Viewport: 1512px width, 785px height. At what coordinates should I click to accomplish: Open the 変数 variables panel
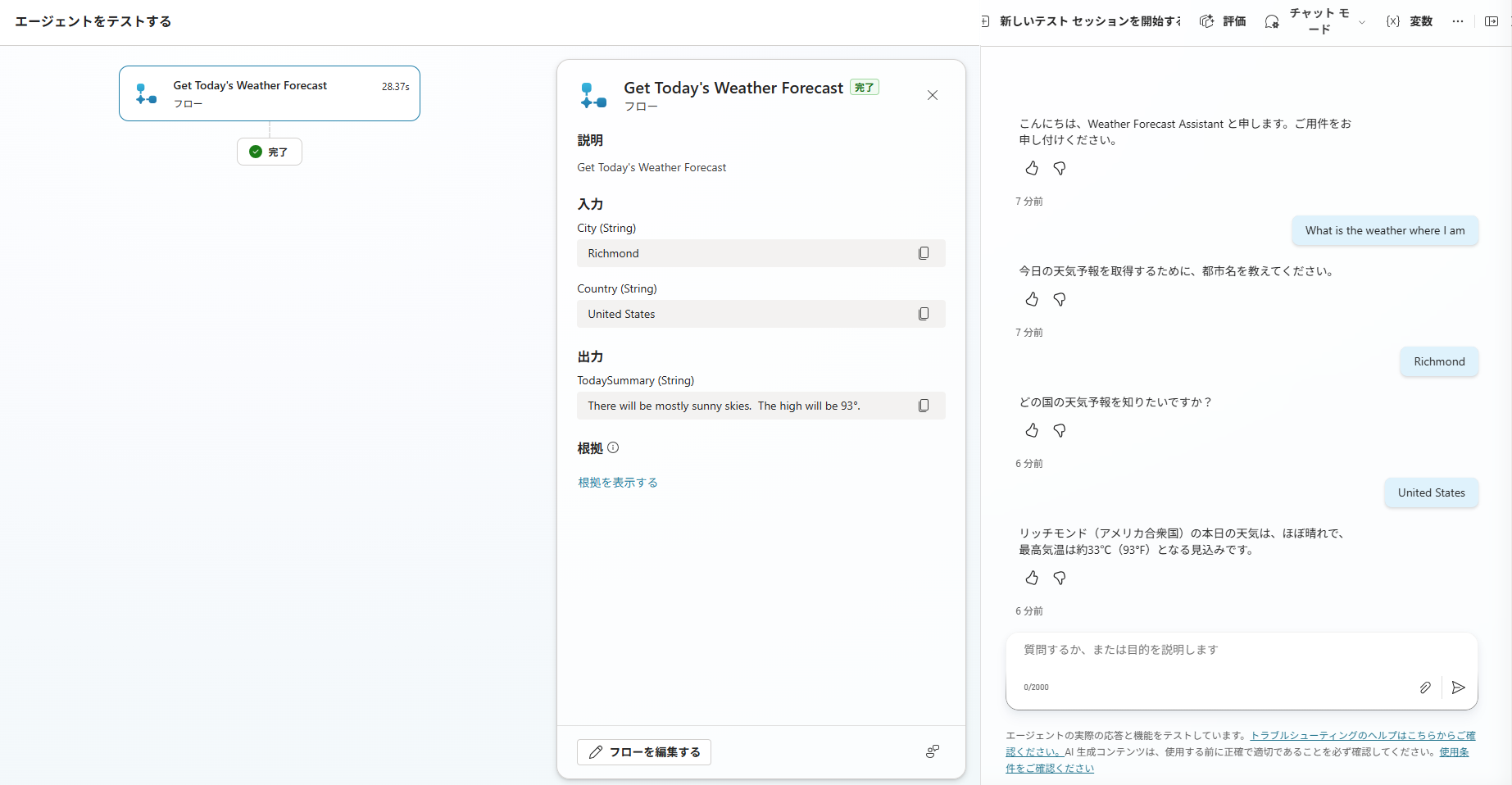(1410, 21)
